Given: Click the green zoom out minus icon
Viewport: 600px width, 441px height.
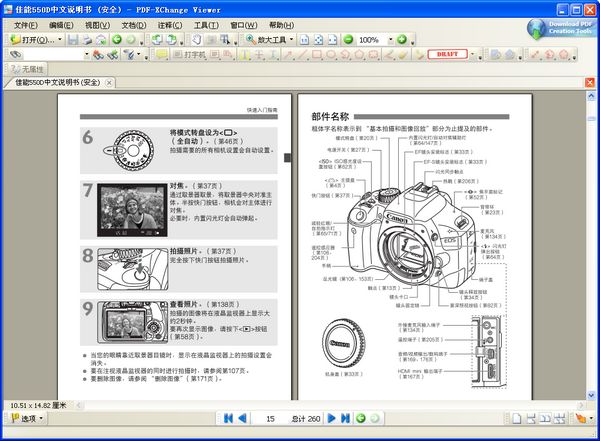Looking at the screenshot, I should pos(348,39).
